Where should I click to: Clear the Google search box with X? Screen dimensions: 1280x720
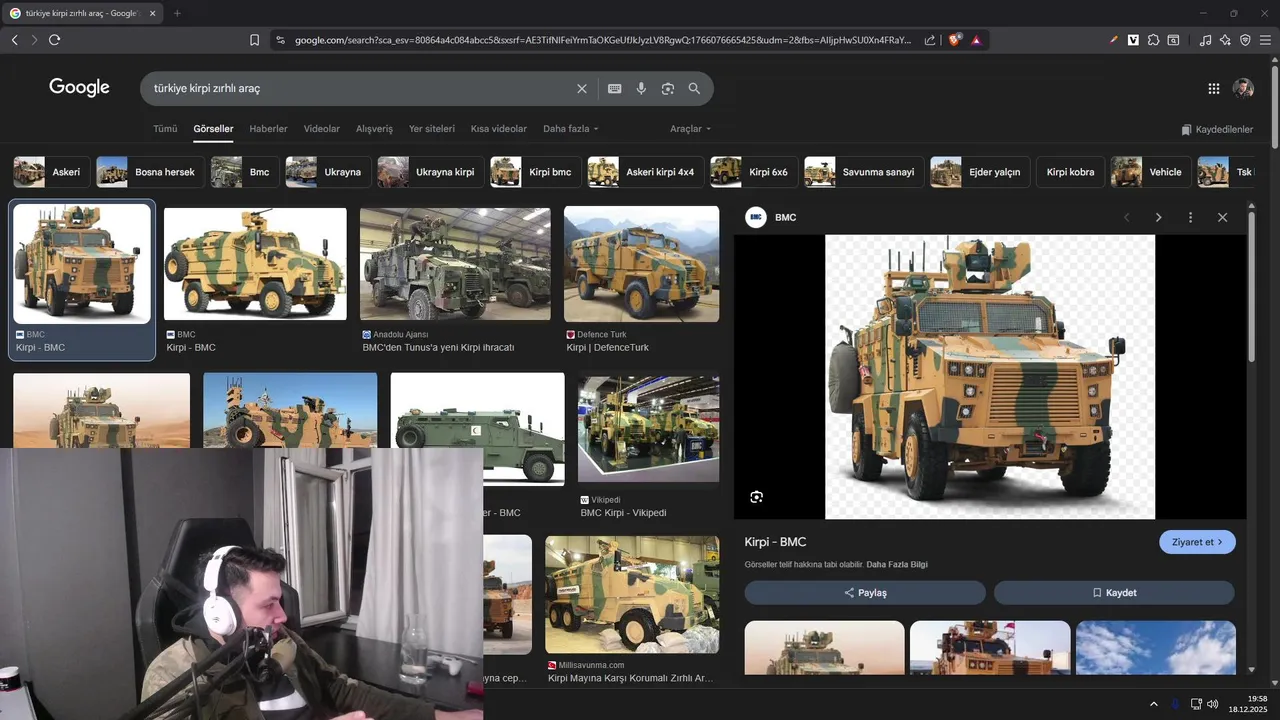(x=582, y=88)
